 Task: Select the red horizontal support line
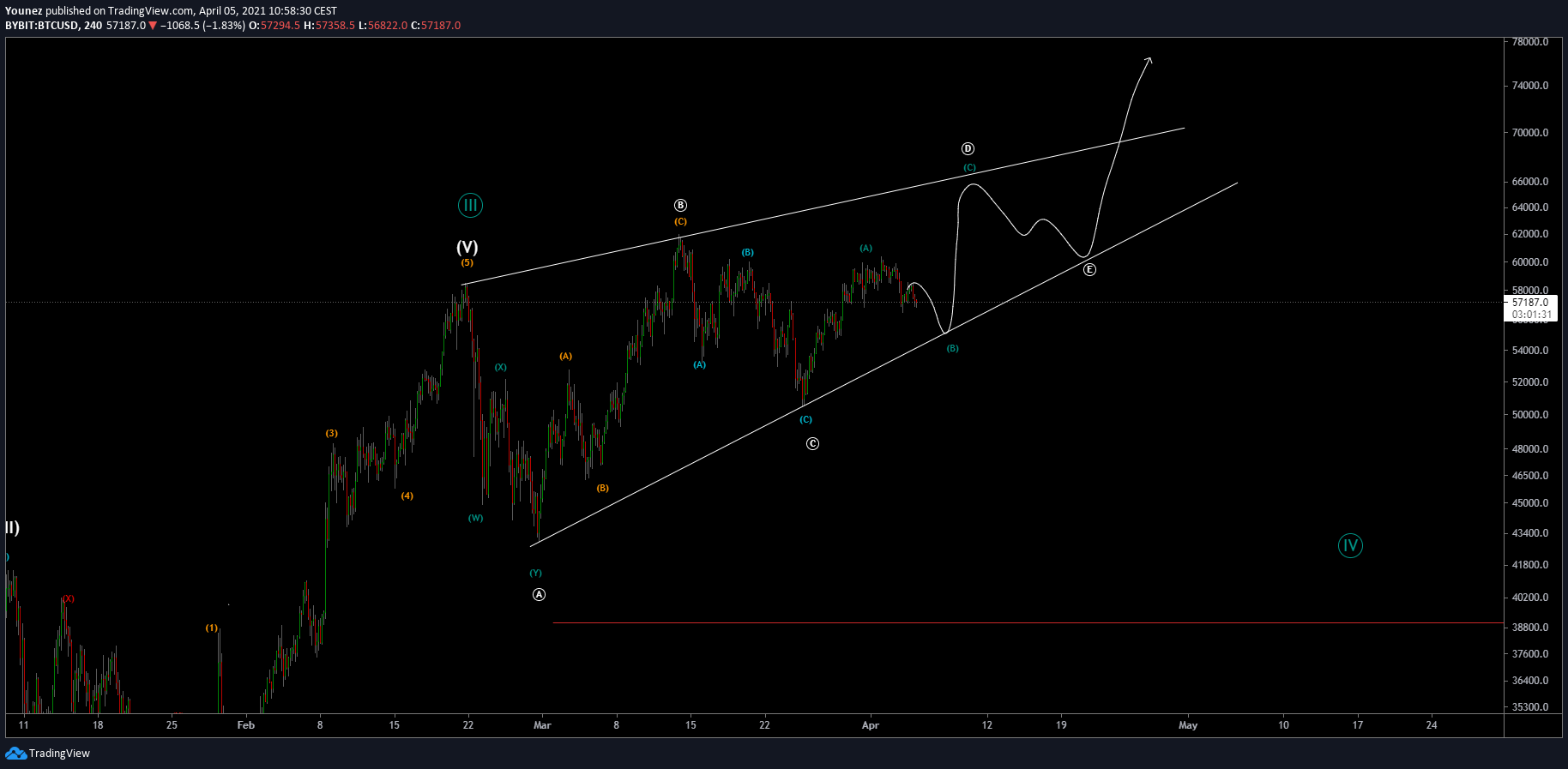(1028, 622)
